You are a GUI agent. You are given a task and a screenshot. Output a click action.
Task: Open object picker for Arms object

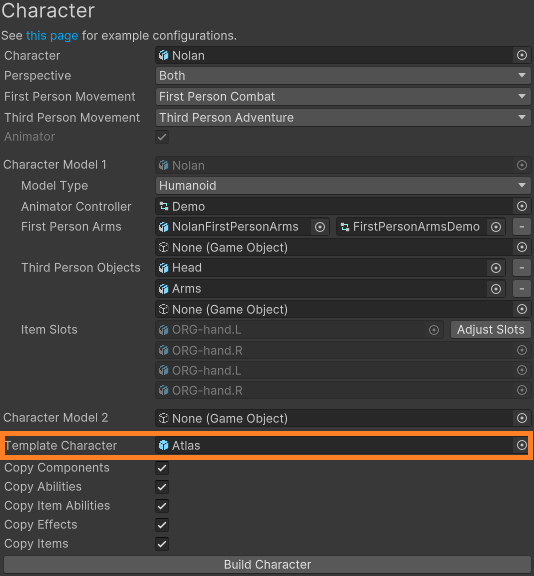click(496, 289)
